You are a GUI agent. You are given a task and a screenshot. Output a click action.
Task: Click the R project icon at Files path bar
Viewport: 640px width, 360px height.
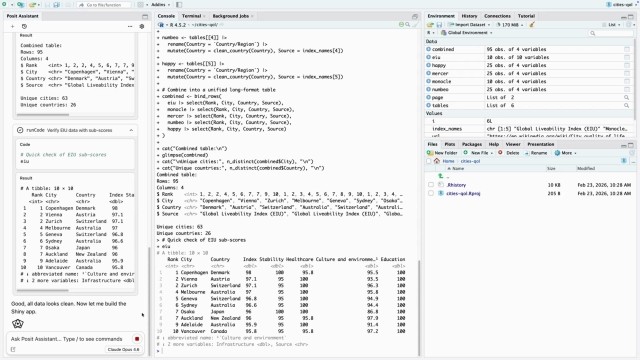tap(624, 161)
